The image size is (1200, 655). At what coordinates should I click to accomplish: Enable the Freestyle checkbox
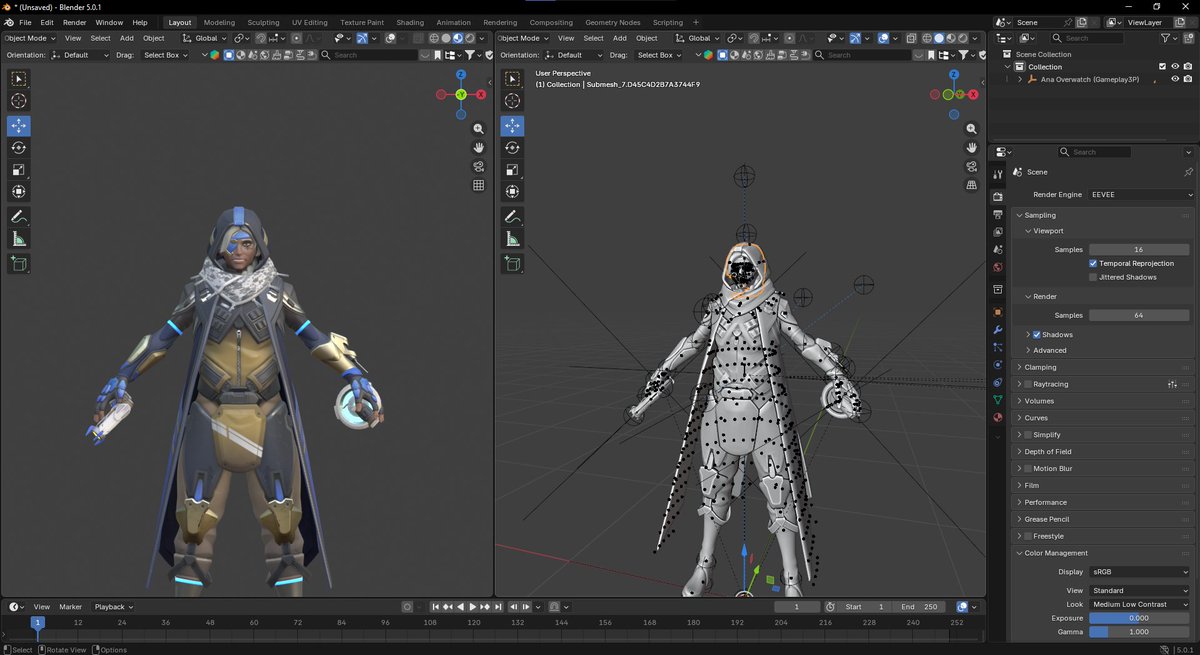click(1028, 536)
